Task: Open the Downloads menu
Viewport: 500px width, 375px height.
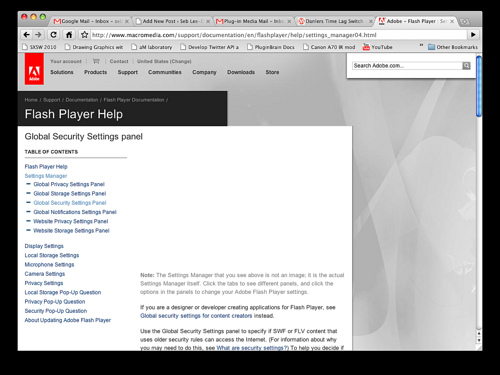Action: pyautogui.click(x=241, y=72)
